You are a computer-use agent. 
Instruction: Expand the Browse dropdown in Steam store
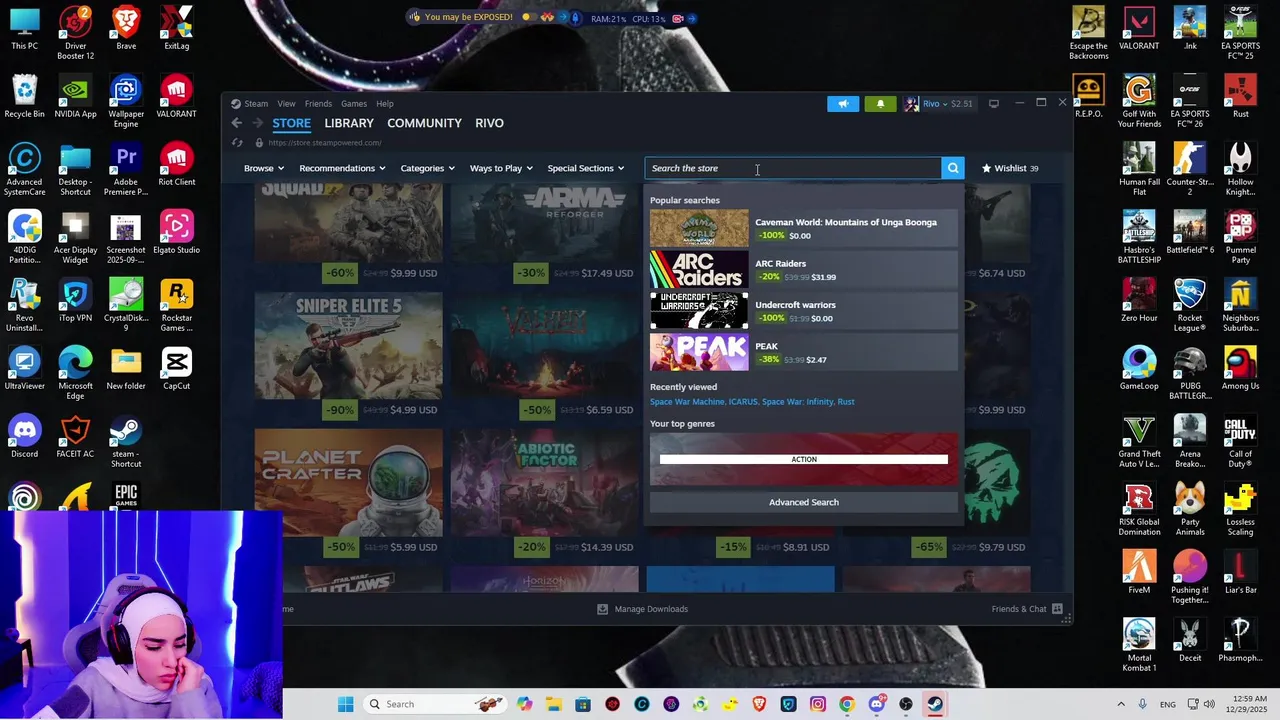264,168
